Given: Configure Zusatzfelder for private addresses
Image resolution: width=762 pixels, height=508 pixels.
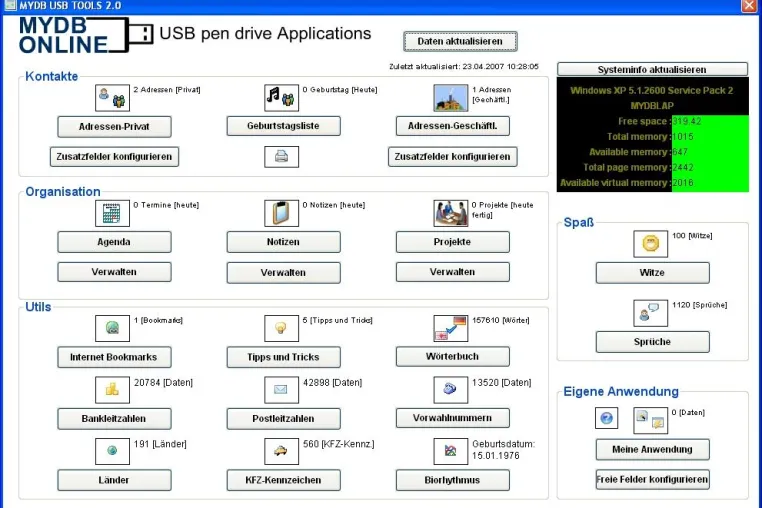Looking at the screenshot, I should tap(114, 157).
